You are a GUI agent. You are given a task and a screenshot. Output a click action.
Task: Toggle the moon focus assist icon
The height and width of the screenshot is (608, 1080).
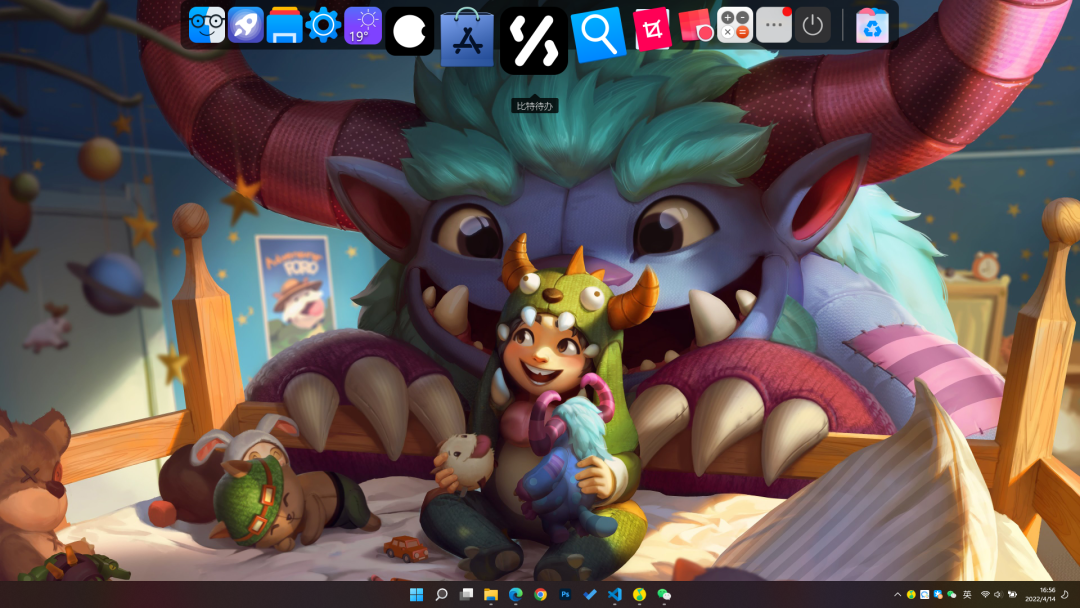[1065, 594]
